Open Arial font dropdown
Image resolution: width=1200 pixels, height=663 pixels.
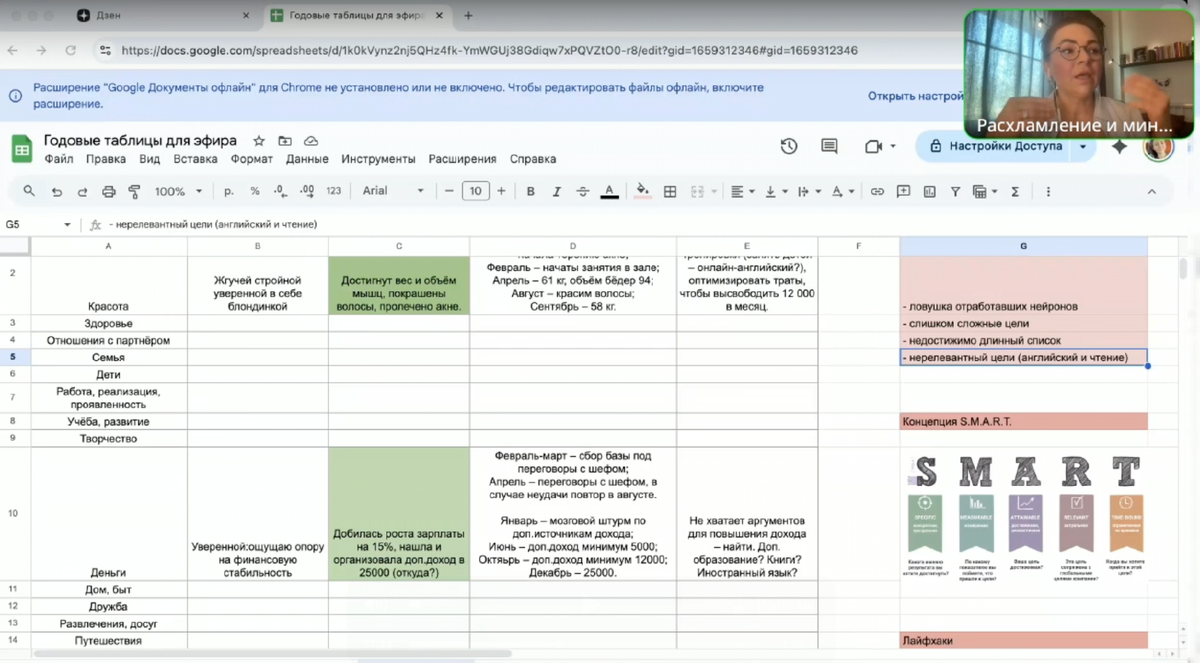393,191
